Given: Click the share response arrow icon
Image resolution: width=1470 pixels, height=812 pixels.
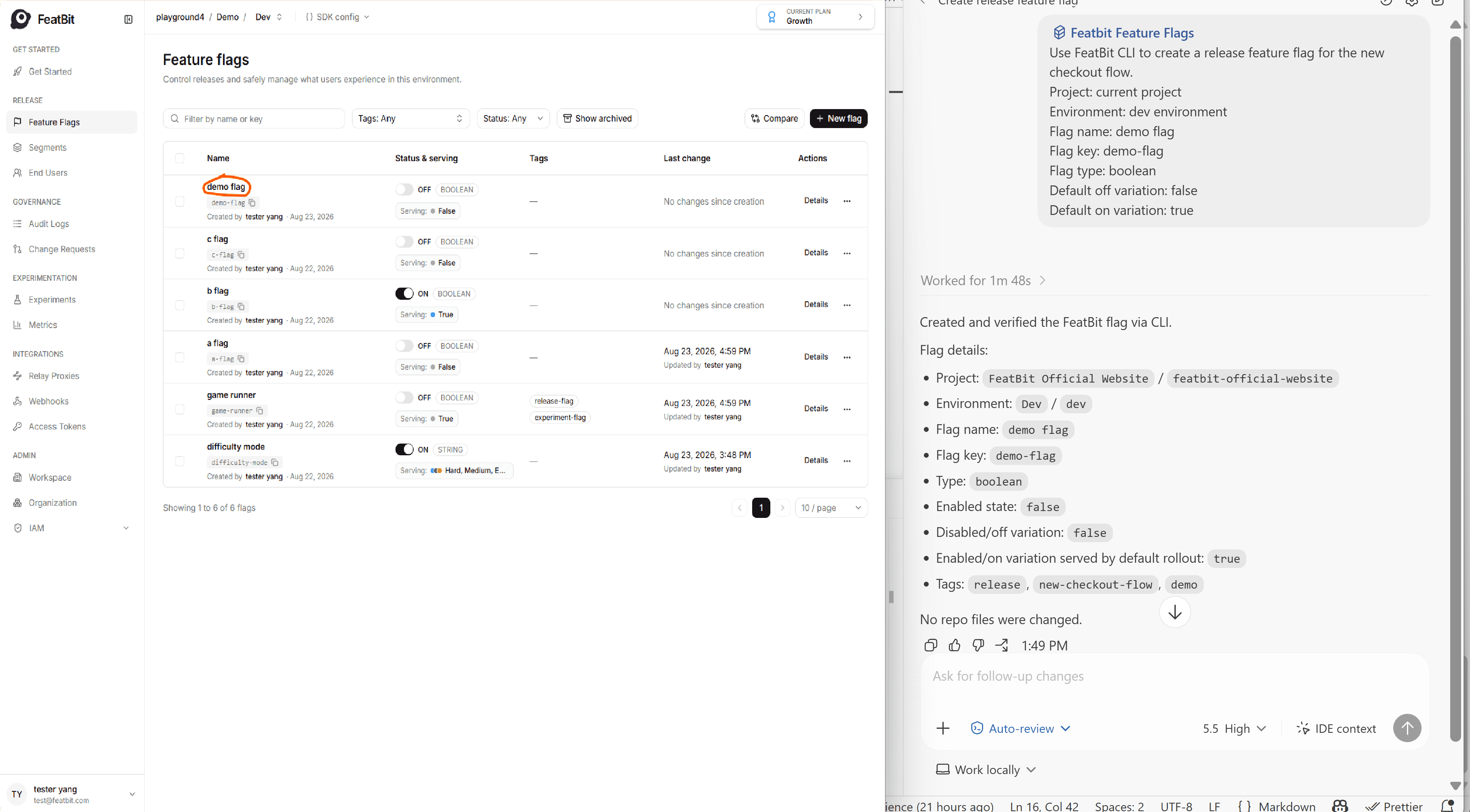Looking at the screenshot, I should pos(1002,646).
